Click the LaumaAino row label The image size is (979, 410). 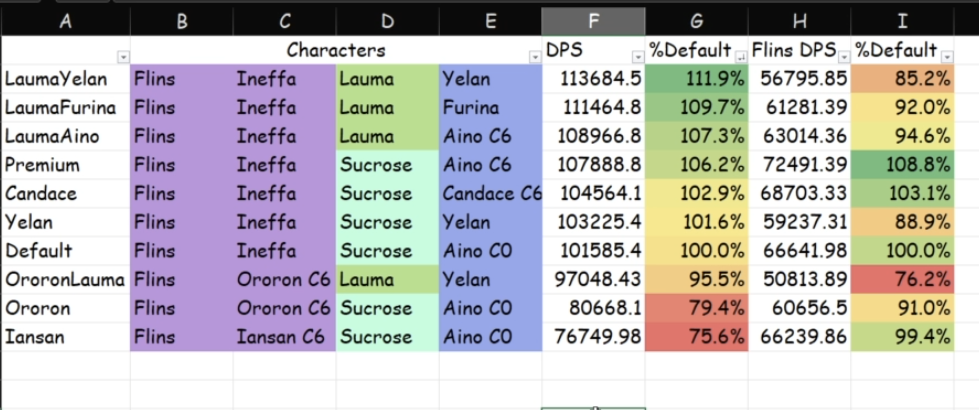tap(66, 136)
